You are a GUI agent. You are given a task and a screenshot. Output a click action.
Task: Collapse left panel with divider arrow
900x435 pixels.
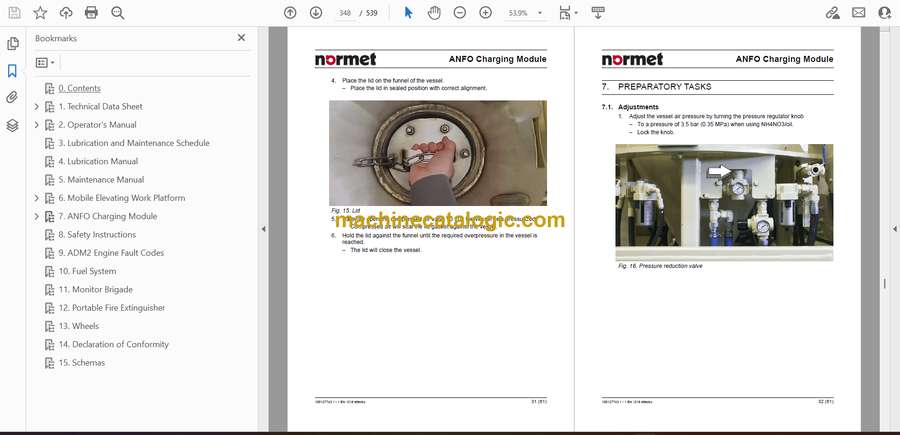coord(263,229)
